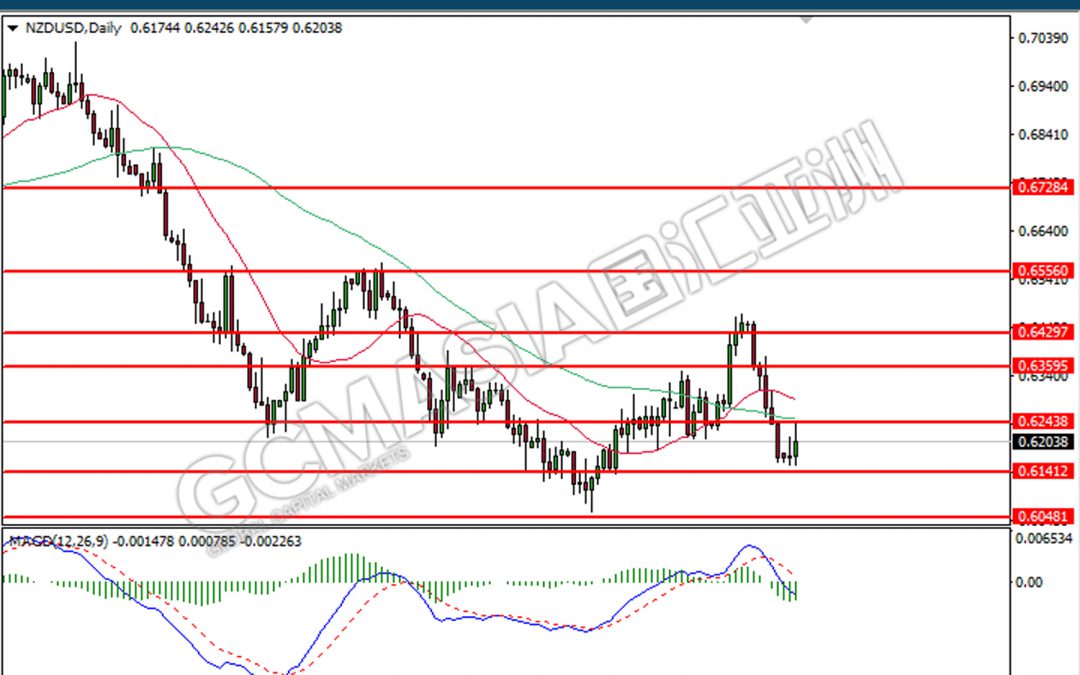The image size is (1080, 675).
Task: Click the 0.63595 level price label
Action: point(1043,366)
